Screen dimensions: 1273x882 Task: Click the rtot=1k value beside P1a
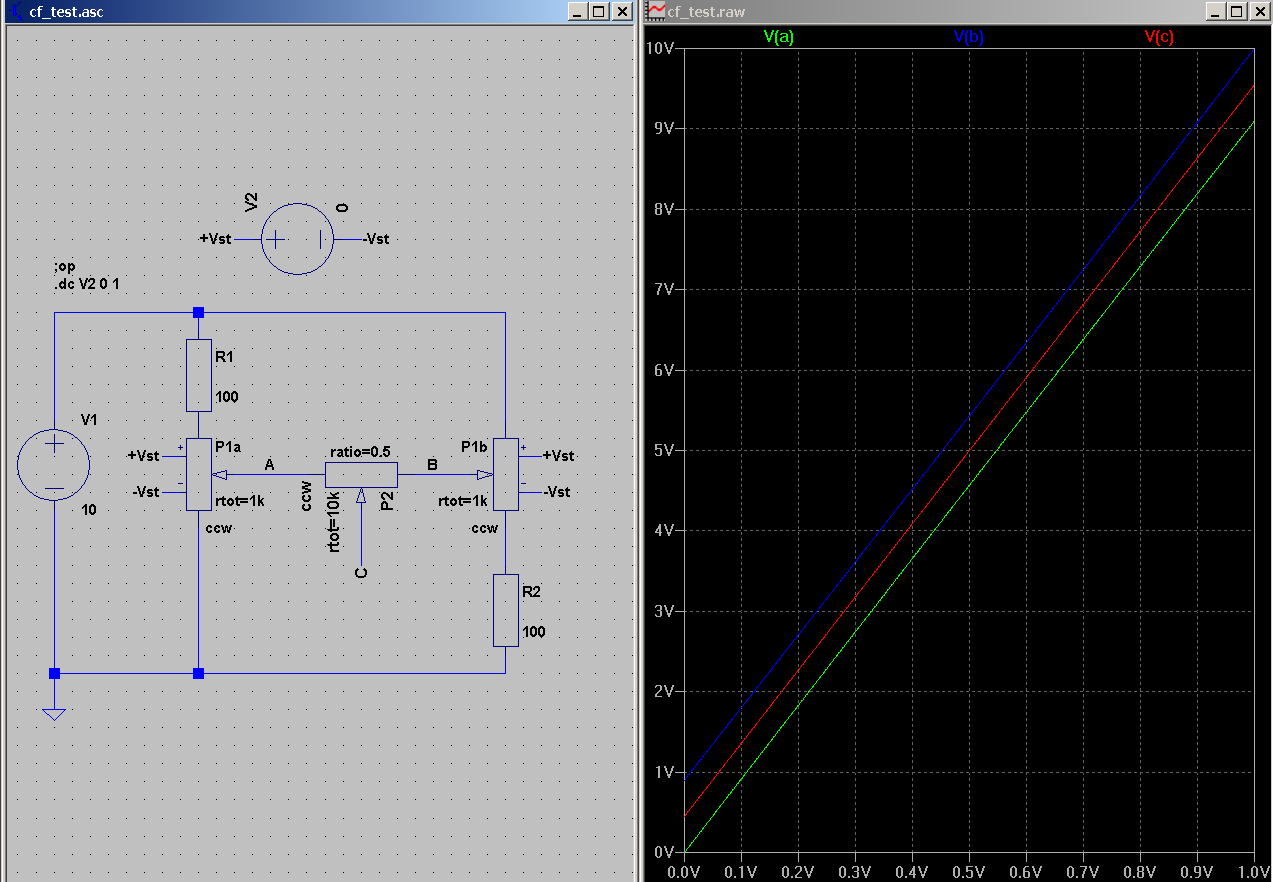coord(240,501)
